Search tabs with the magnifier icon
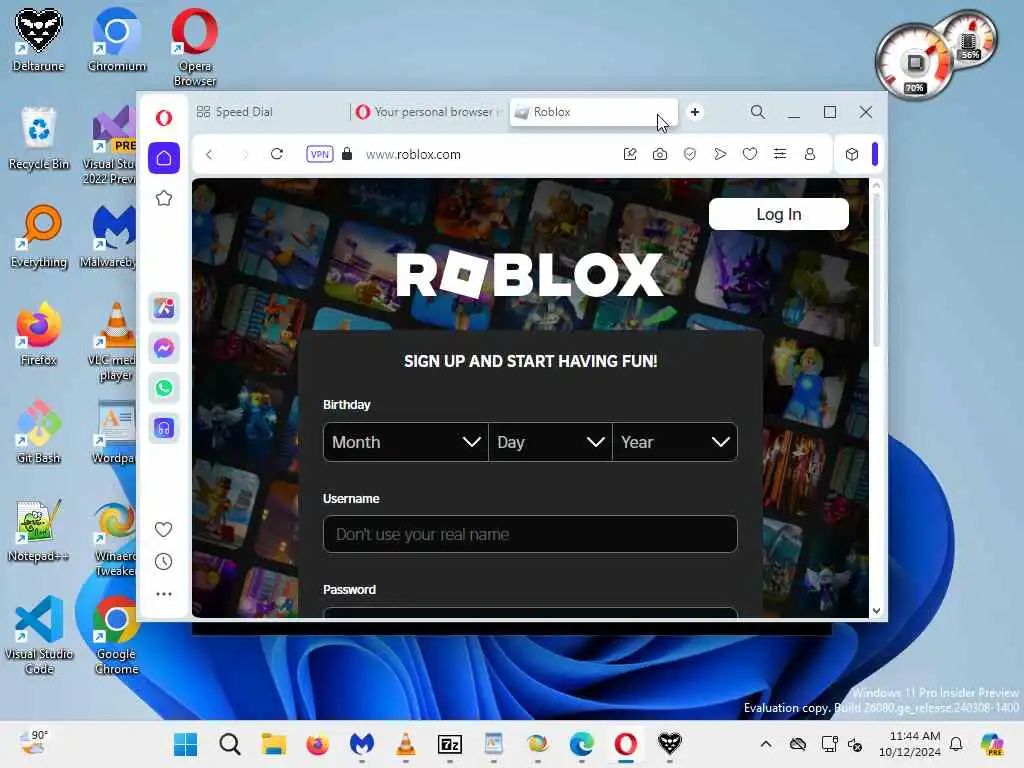This screenshot has width=1024, height=768. pos(758,112)
